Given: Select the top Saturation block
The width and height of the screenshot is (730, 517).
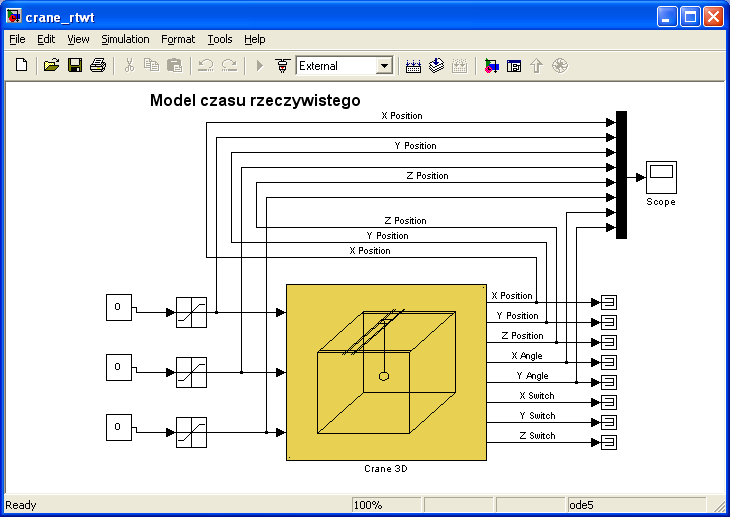Looking at the screenshot, I should pyautogui.click(x=191, y=313).
